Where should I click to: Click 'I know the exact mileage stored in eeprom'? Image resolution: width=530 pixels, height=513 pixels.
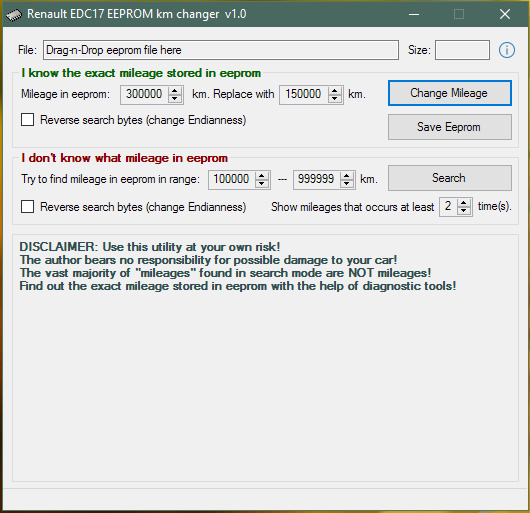pyautogui.click(x=141, y=73)
